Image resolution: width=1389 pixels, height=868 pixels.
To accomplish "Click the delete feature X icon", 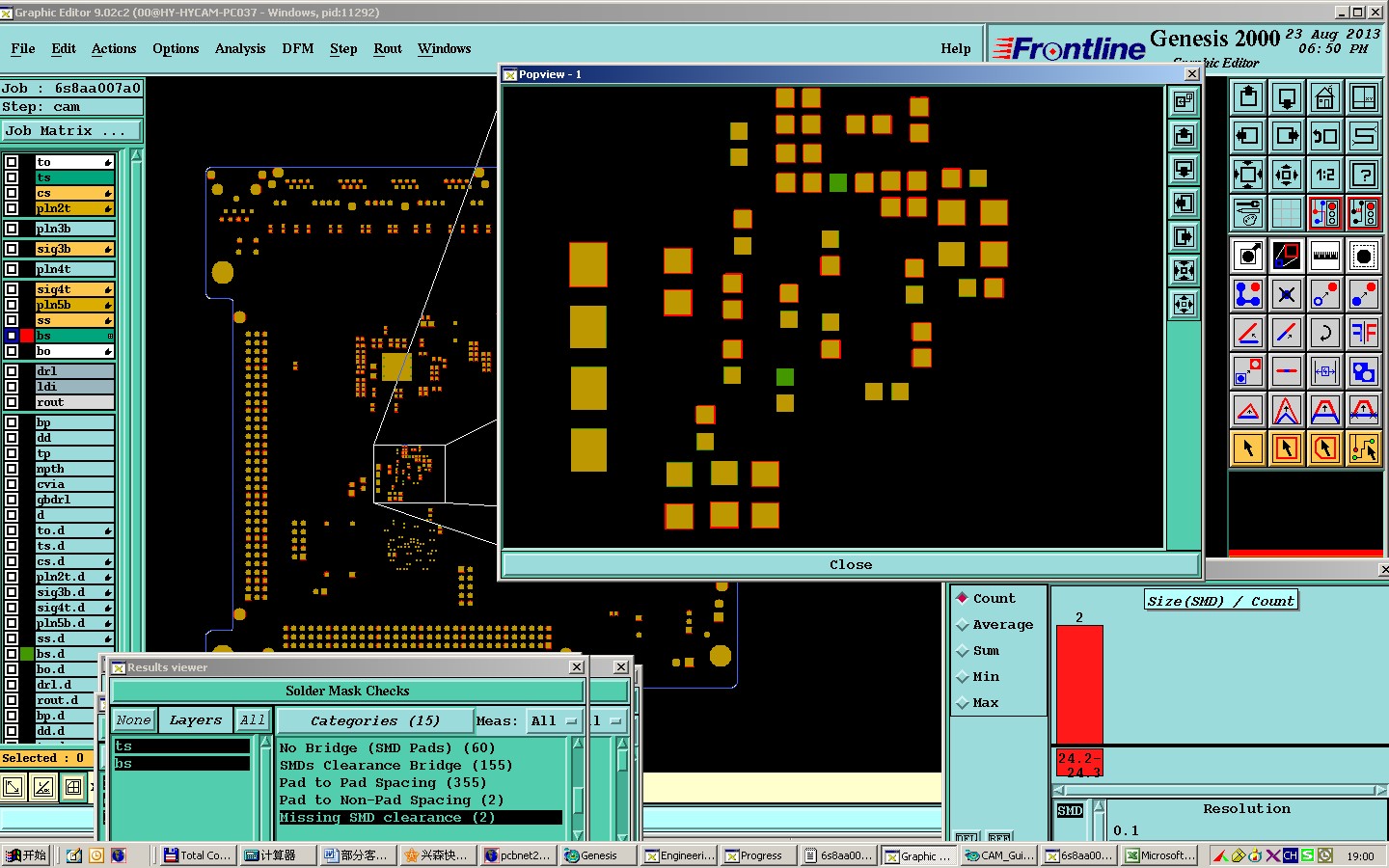I will coord(1287,294).
